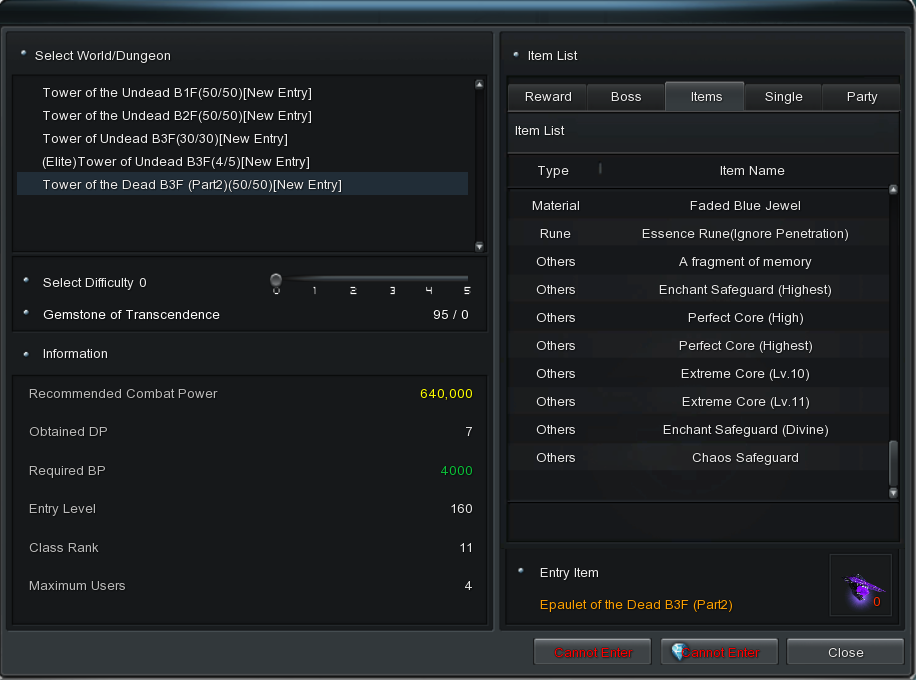Click dungeon list scroll down arrow
This screenshot has width=916, height=680.
[479, 246]
